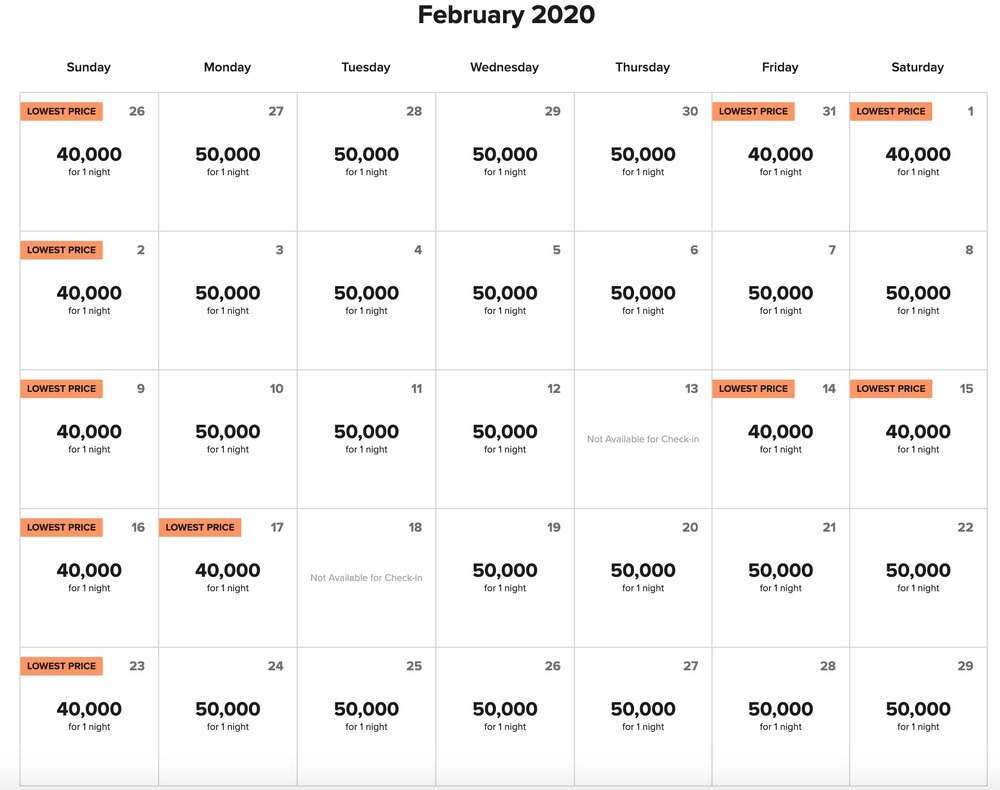1000x790 pixels.
Task: Choose Sunday February 2 lowest price date
Action: [89, 299]
